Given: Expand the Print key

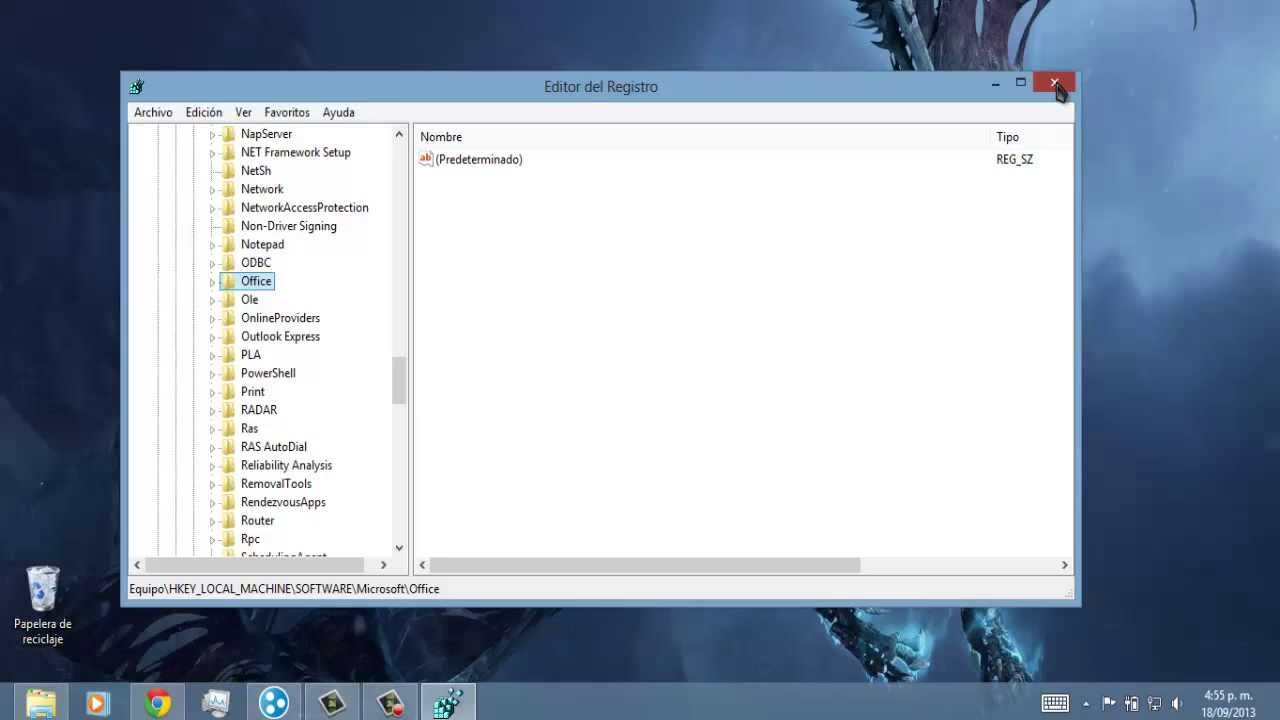Looking at the screenshot, I should click(212, 392).
